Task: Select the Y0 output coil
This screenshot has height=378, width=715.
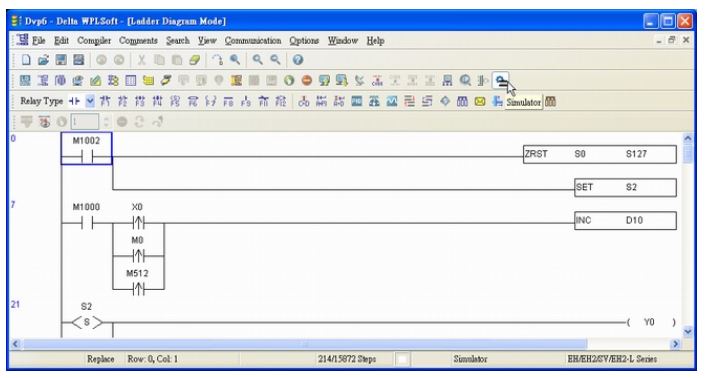Action: coord(651,322)
